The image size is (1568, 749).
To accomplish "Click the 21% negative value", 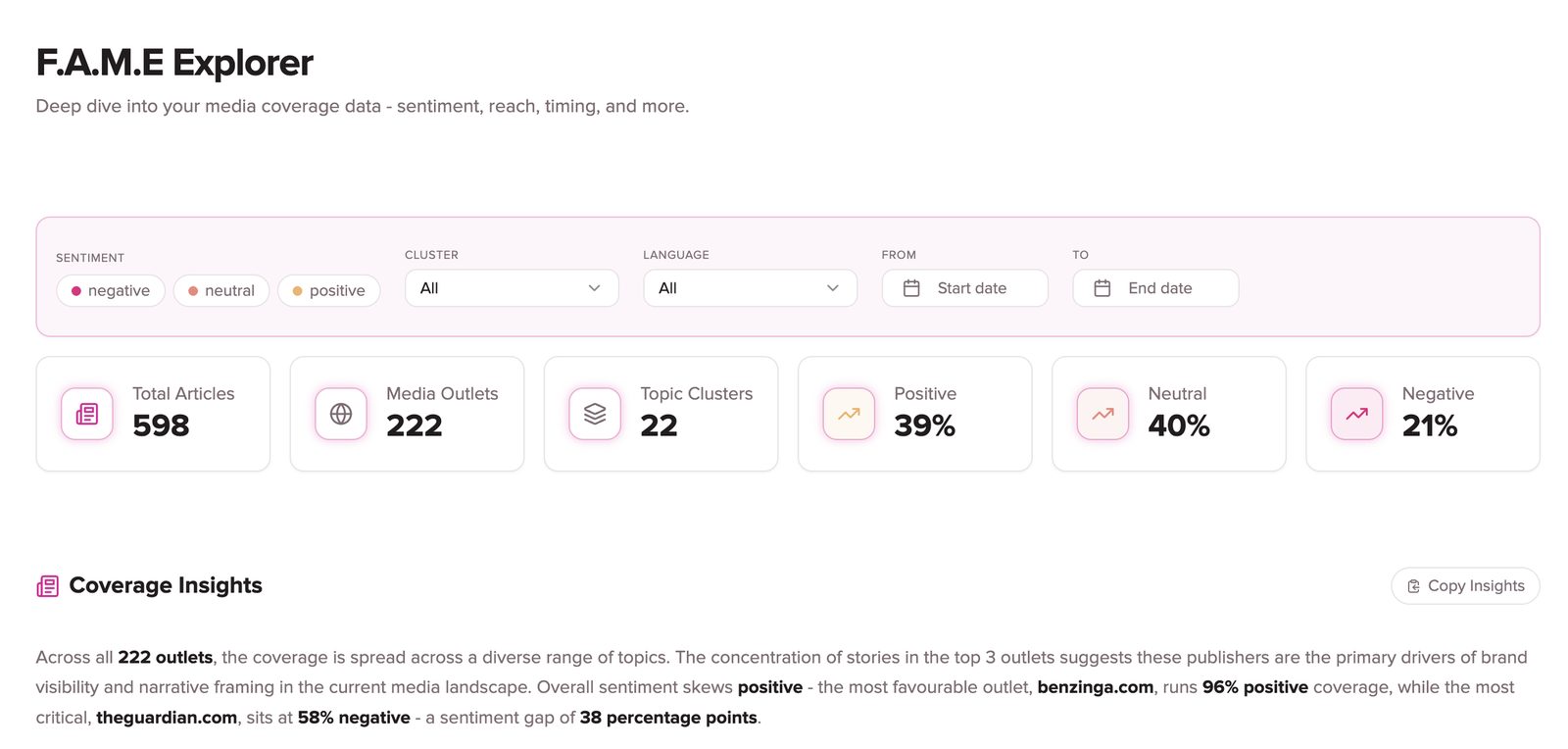I will (1430, 425).
